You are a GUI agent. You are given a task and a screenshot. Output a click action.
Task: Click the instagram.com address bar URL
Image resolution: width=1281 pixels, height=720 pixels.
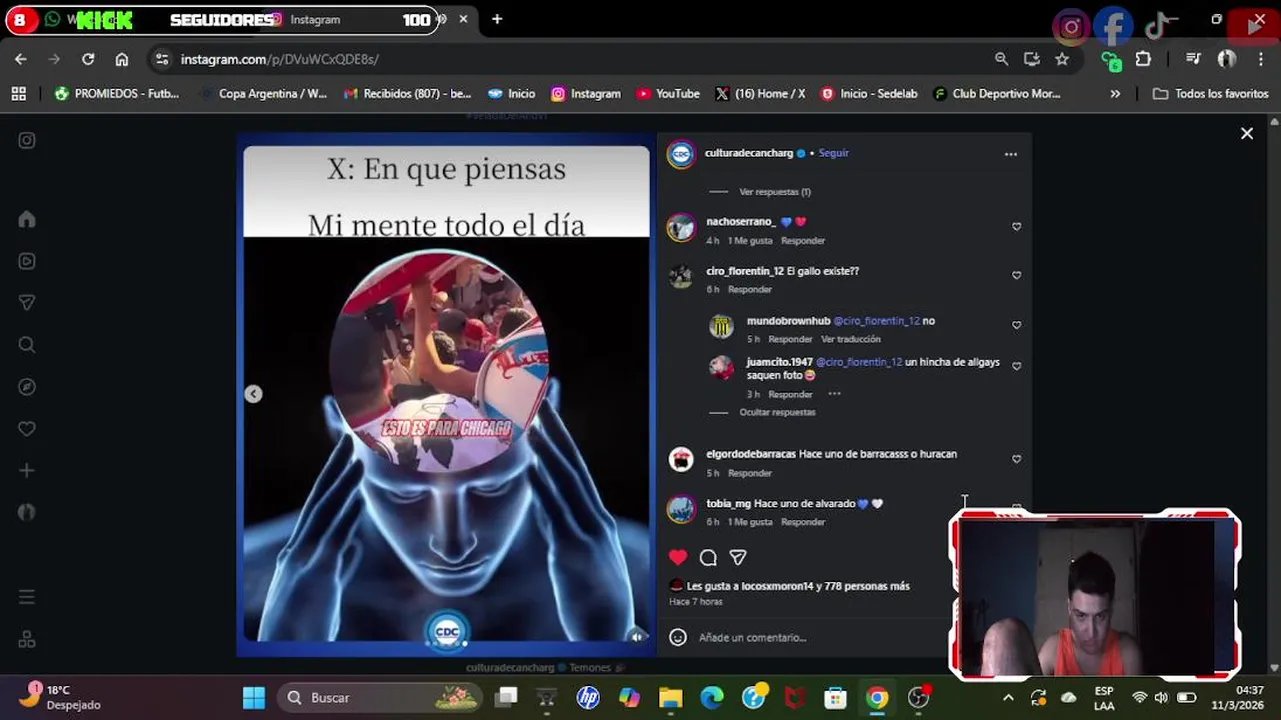pyautogui.click(x=279, y=59)
